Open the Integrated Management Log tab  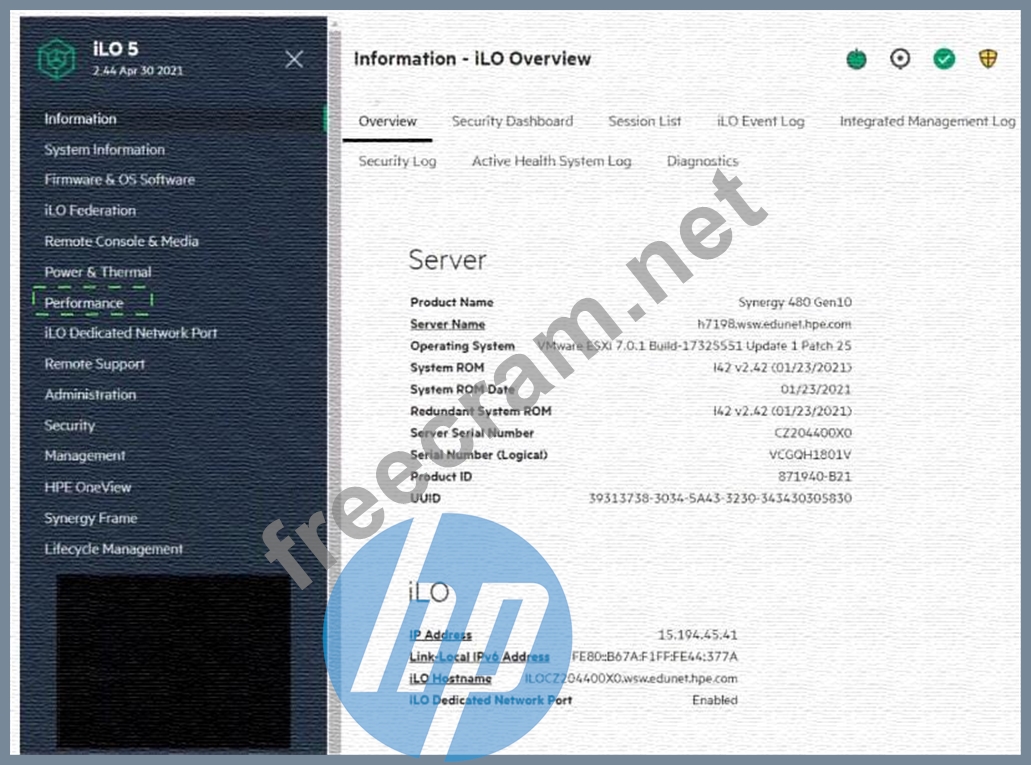tap(927, 121)
